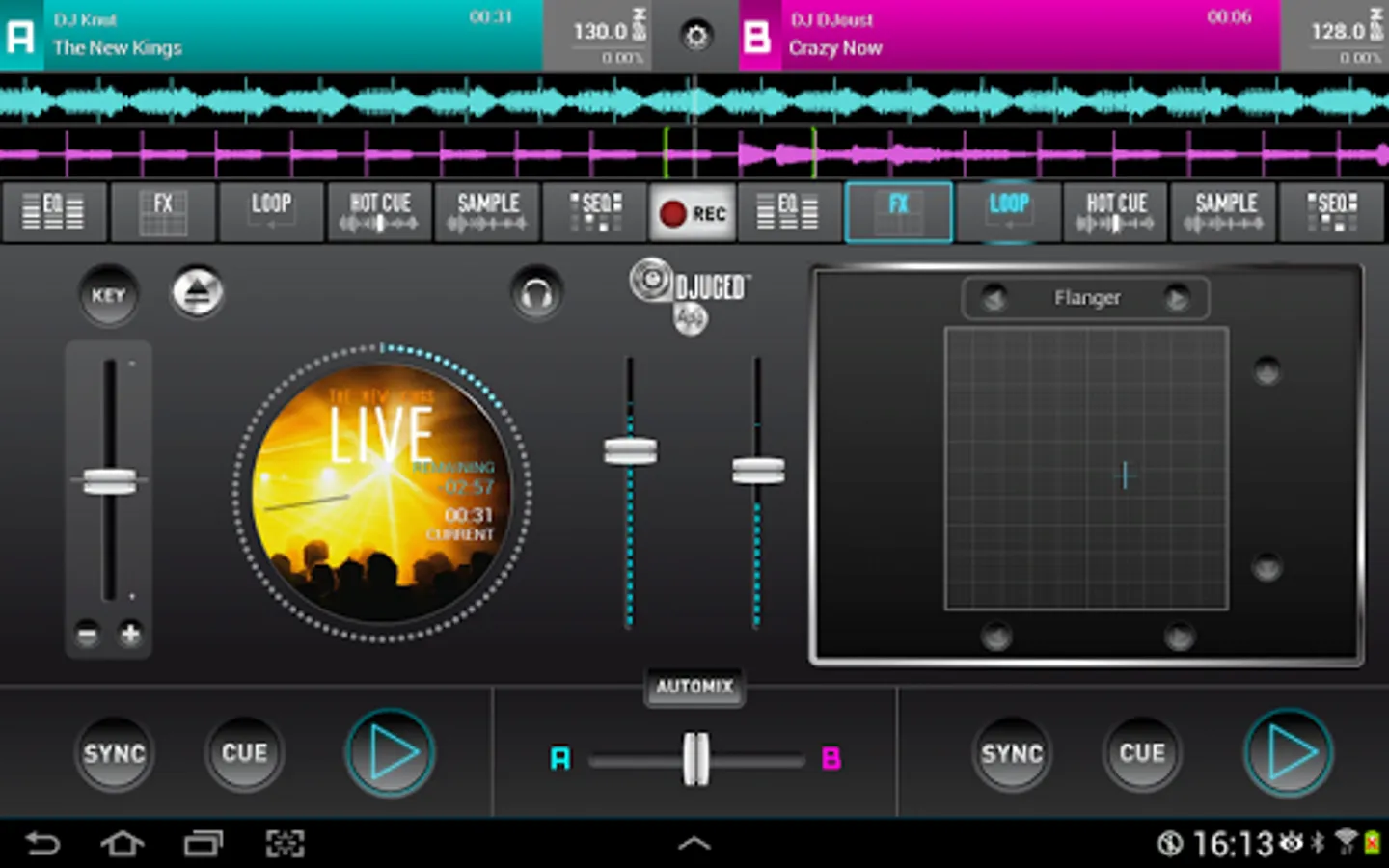Open the deck A EQ panel

pos(54,211)
